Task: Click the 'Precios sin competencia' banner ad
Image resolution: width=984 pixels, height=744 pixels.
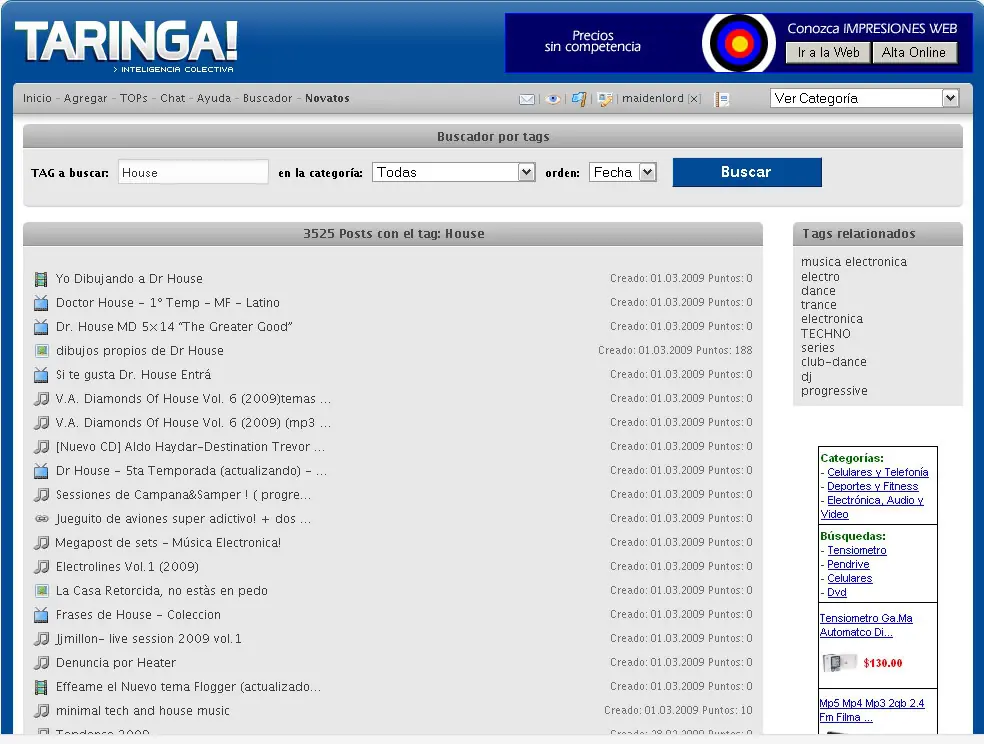Action: [592, 41]
